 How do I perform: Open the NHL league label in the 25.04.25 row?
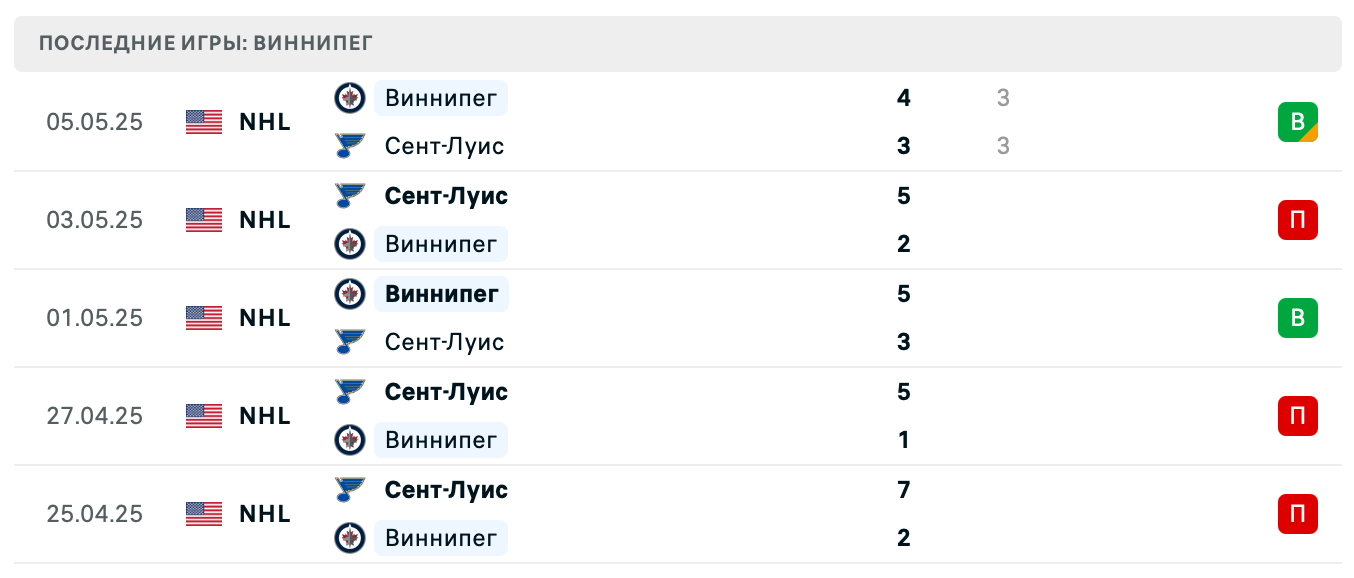coord(265,514)
